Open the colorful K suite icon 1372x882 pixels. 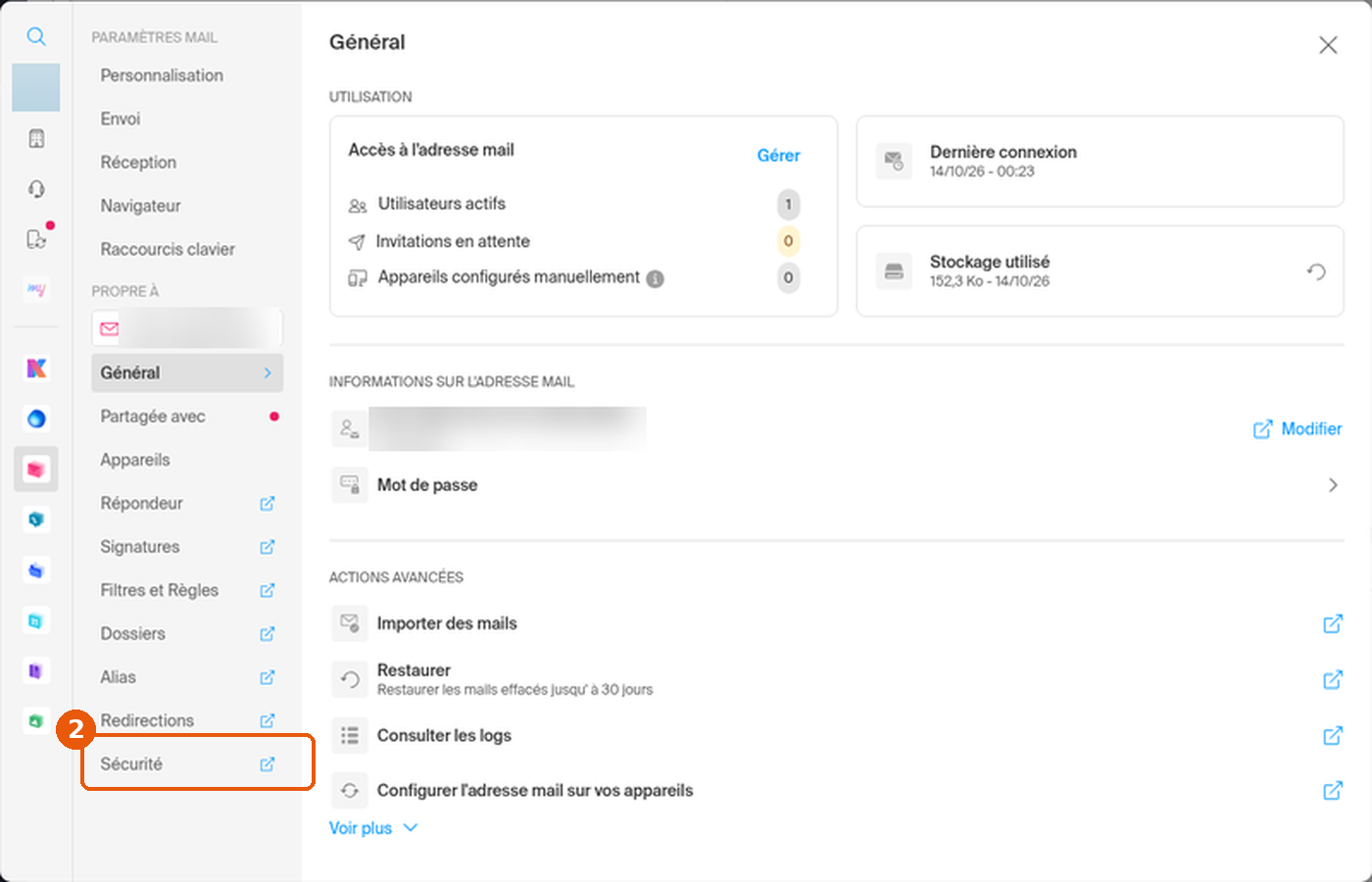coord(36,367)
